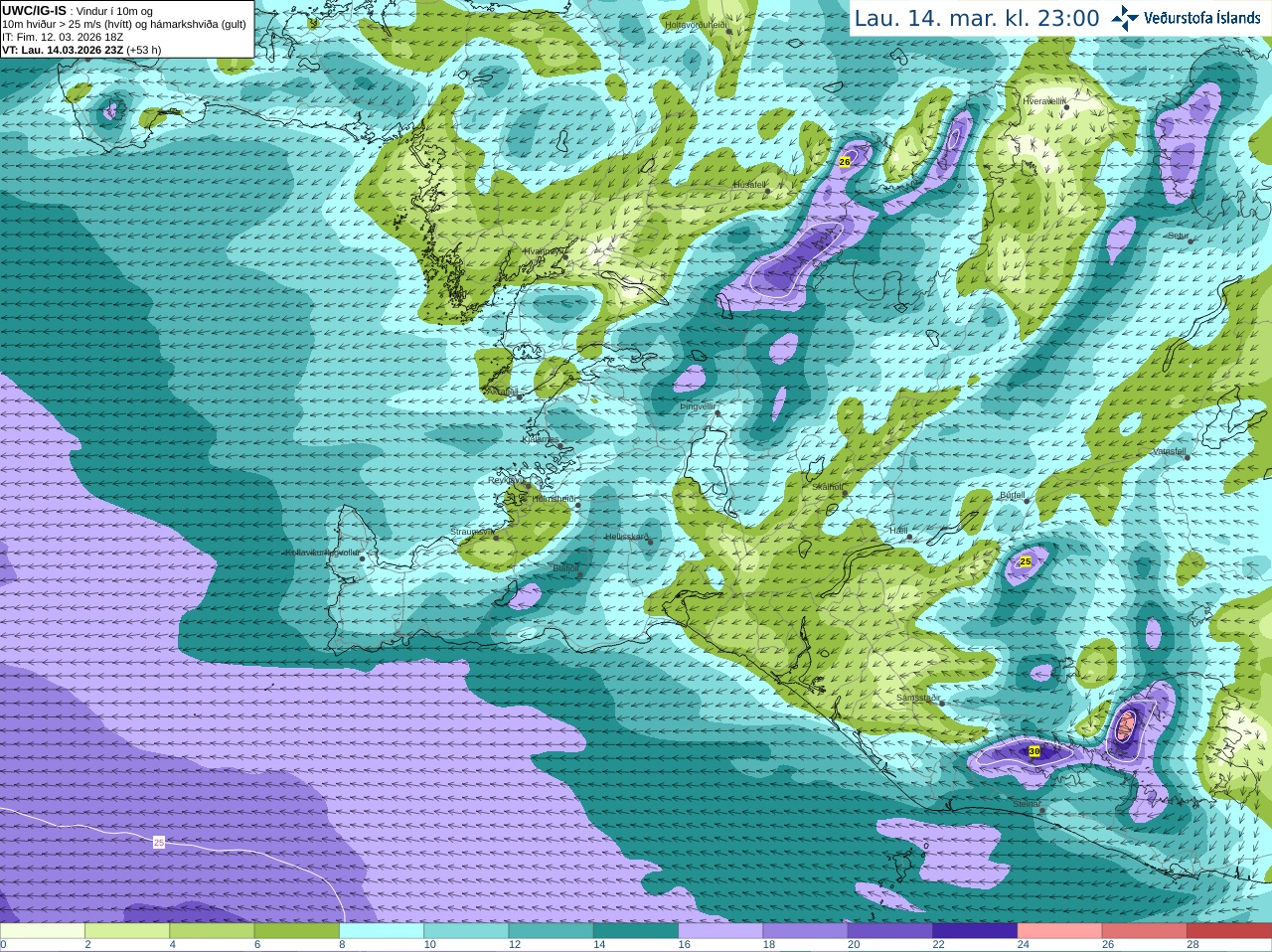Click the '10m hviður > 25 m/s' description line

click(124, 24)
